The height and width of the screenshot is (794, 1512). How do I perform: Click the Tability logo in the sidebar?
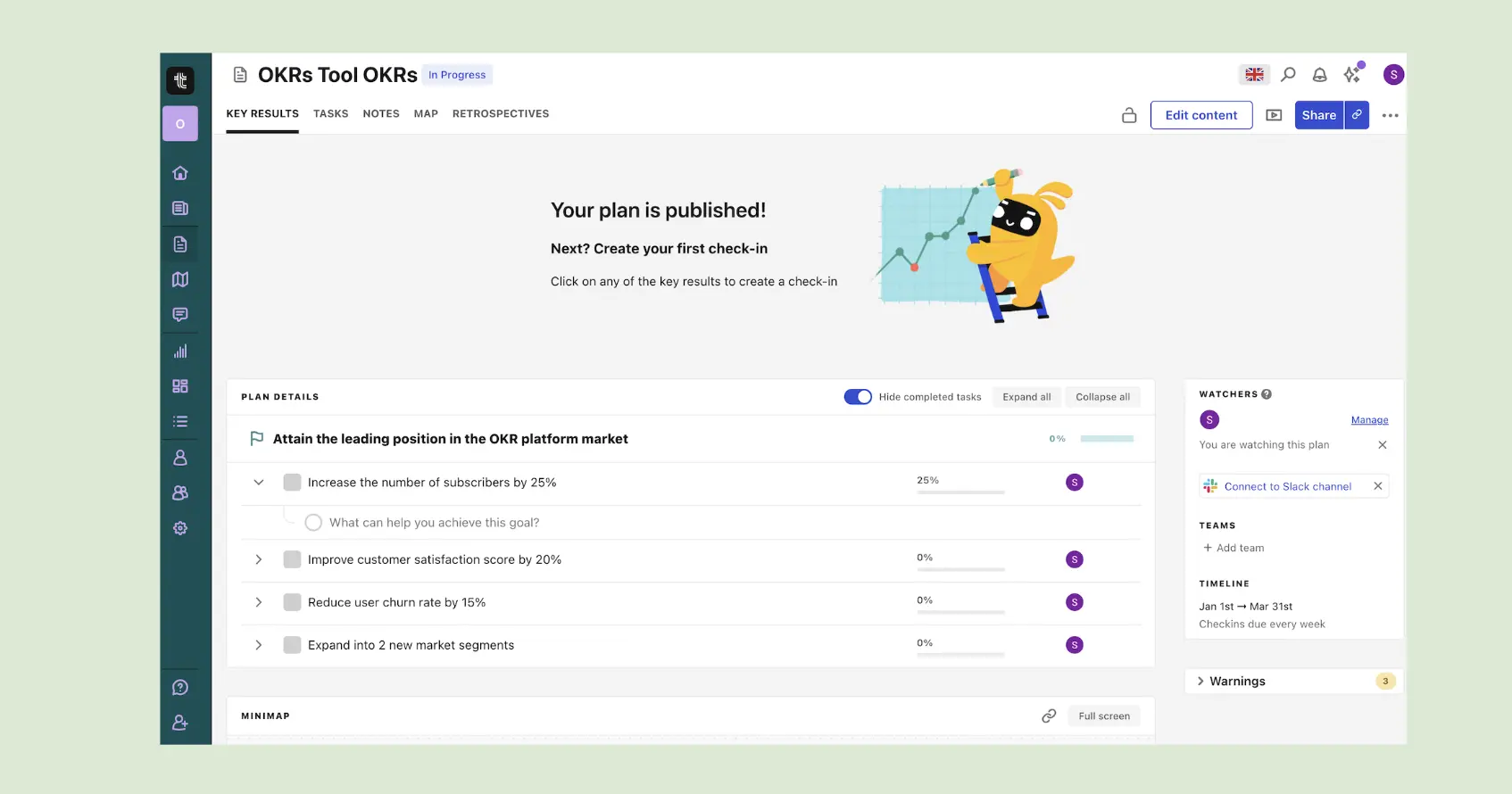click(180, 80)
